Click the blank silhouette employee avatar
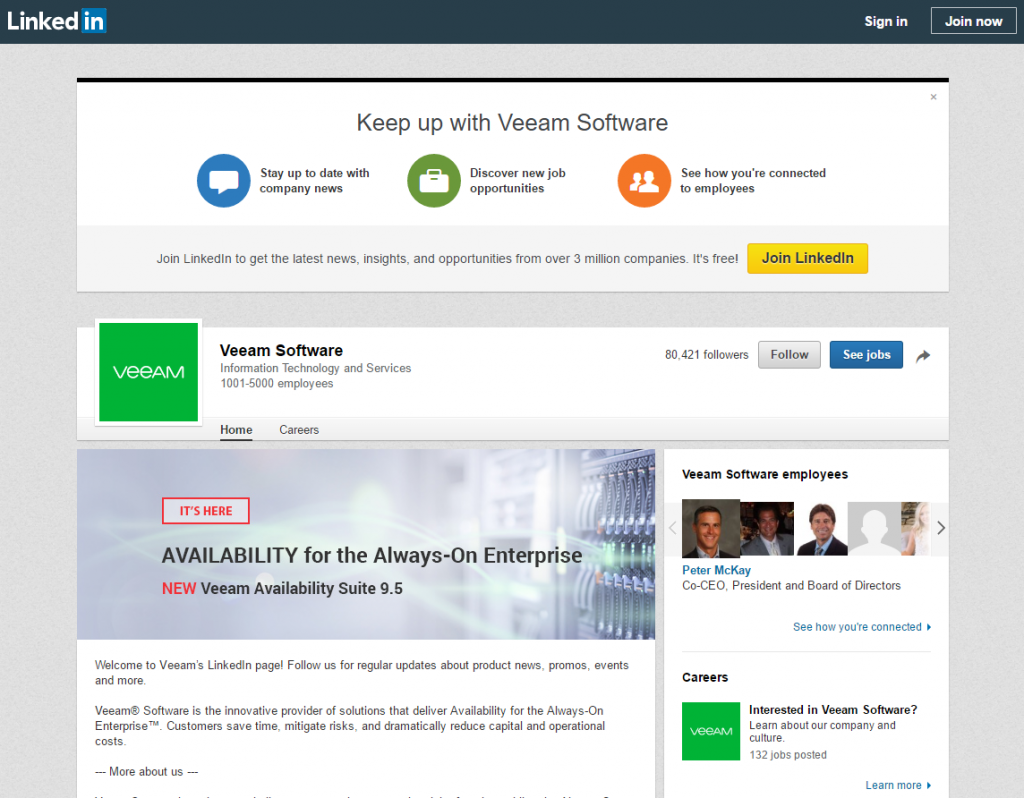Viewport: 1024px width, 798px height. coord(874,528)
